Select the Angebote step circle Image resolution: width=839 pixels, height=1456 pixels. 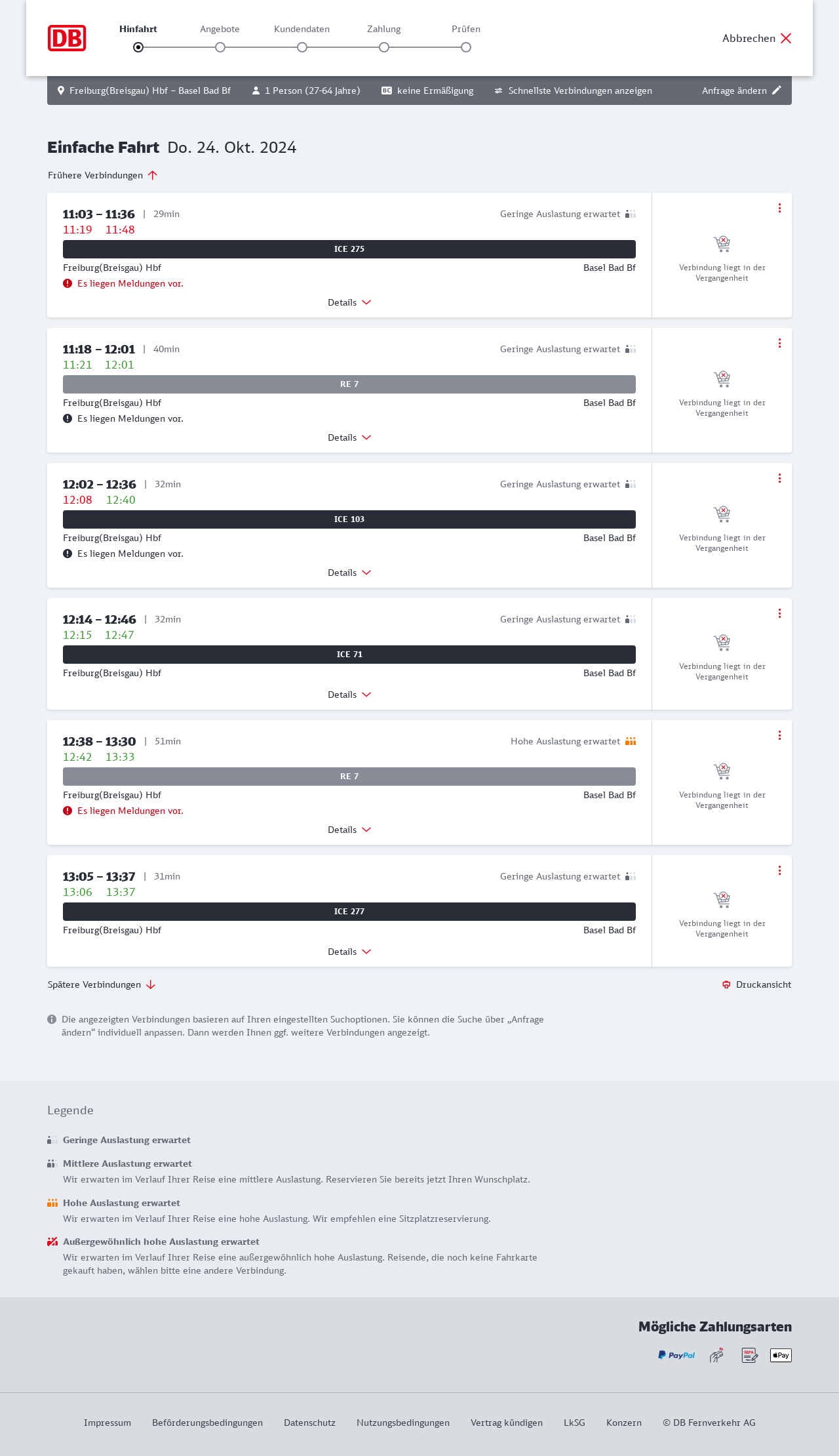pyautogui.click(x=220, y=47)
